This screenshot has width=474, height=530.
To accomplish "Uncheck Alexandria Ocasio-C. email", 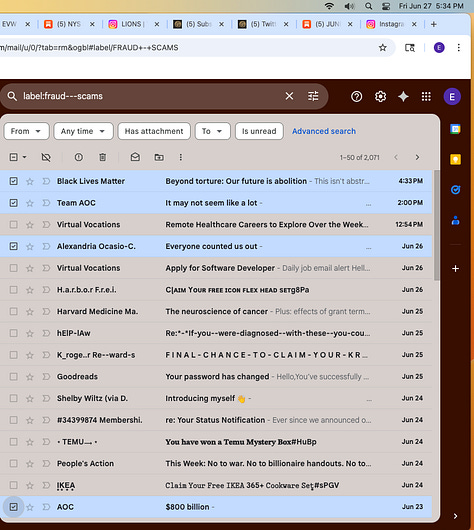I will tap(14, 246).
